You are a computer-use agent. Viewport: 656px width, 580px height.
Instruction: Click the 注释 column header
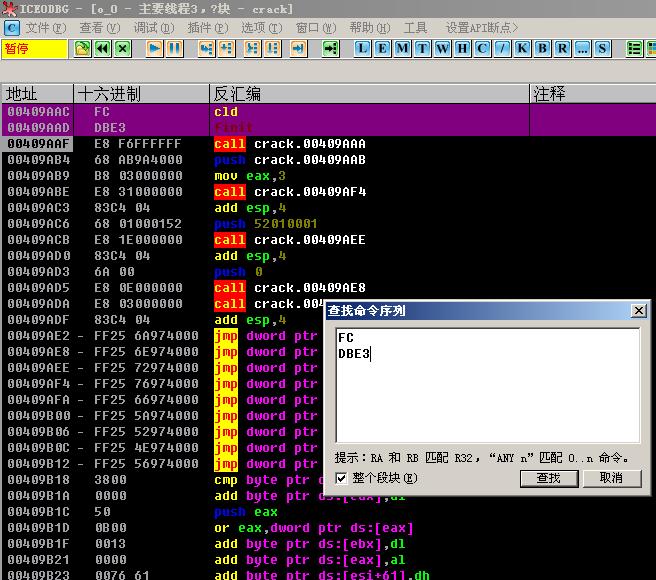point(593,93)
